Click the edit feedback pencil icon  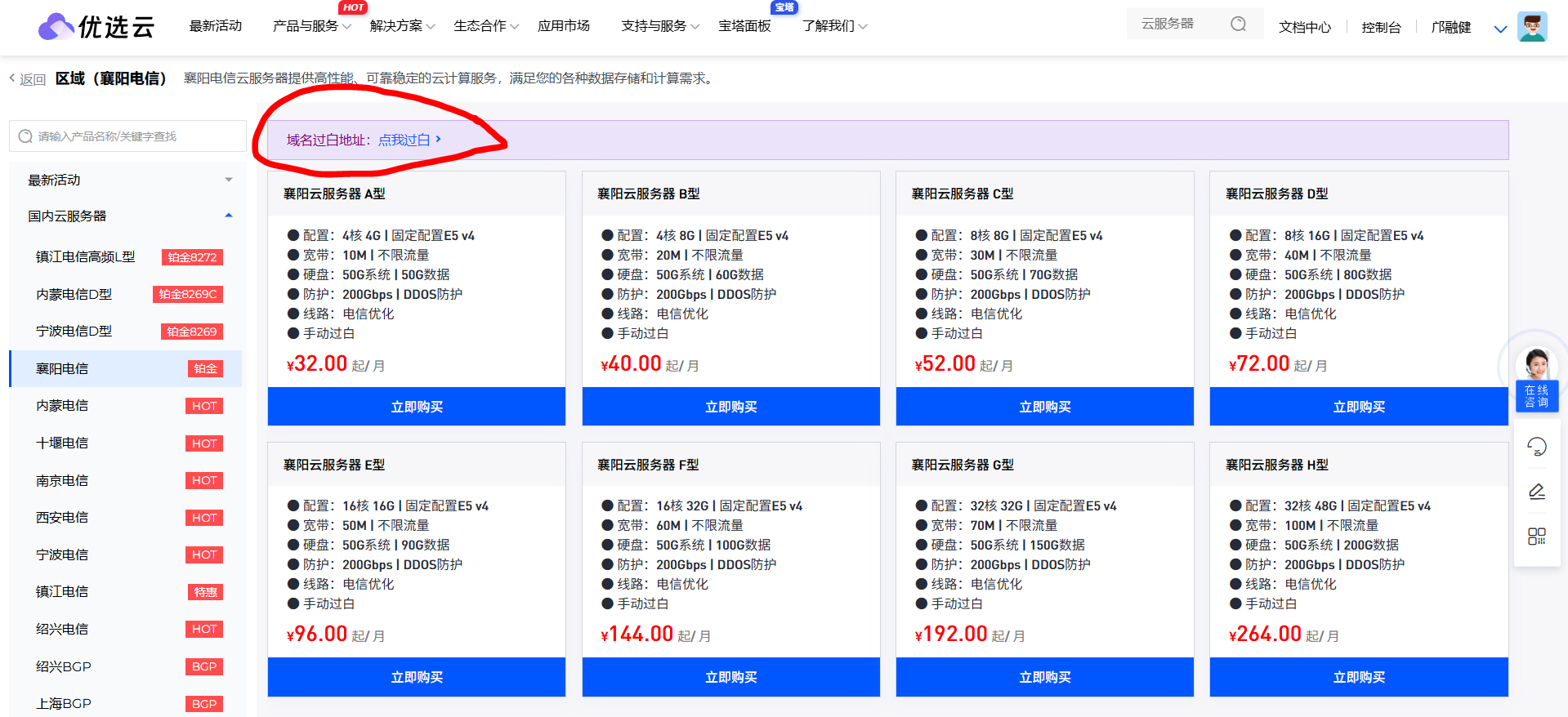(x=1536, y=492)
